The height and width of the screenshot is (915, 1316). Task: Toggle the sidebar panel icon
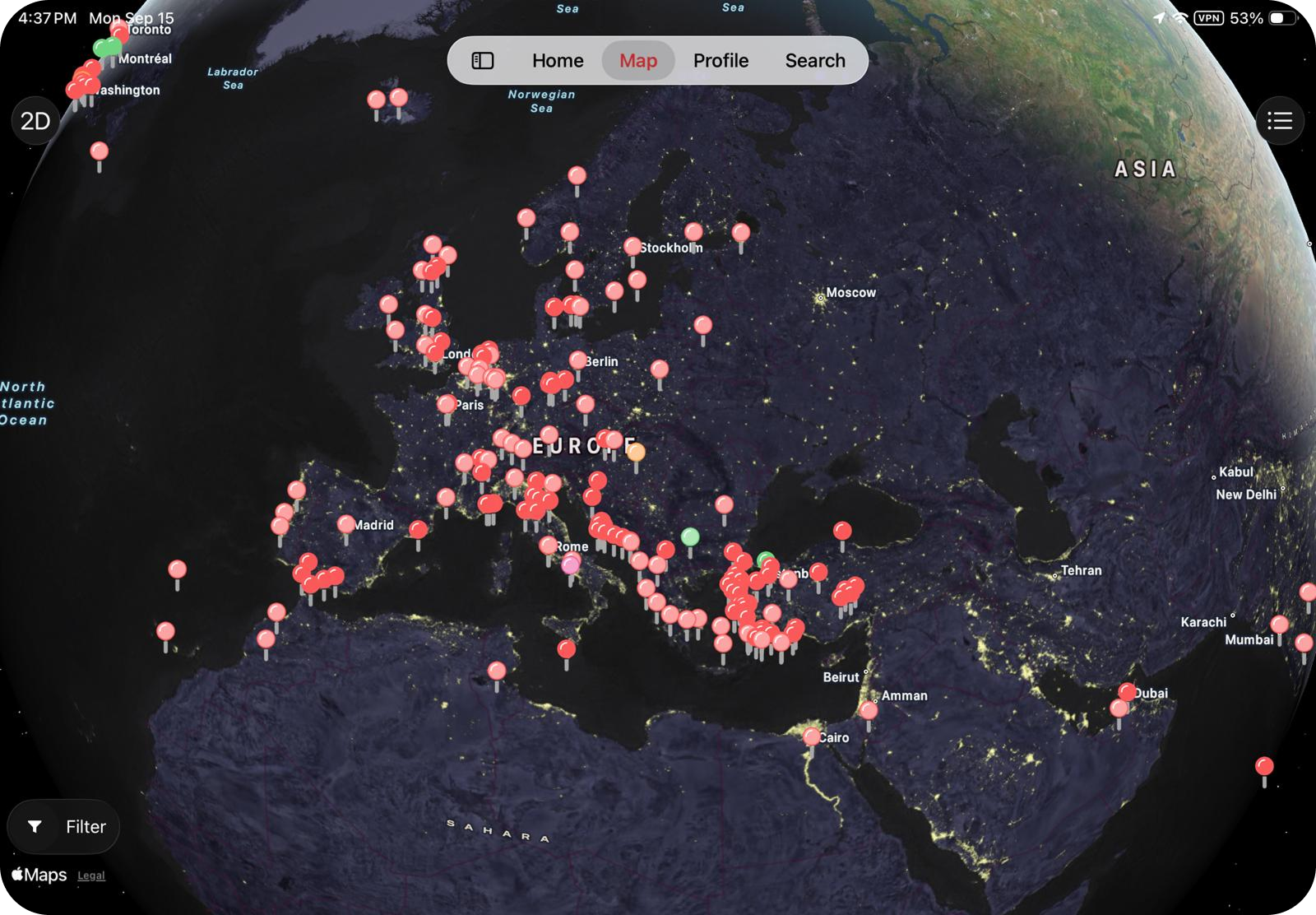click(x=483, y=60)
